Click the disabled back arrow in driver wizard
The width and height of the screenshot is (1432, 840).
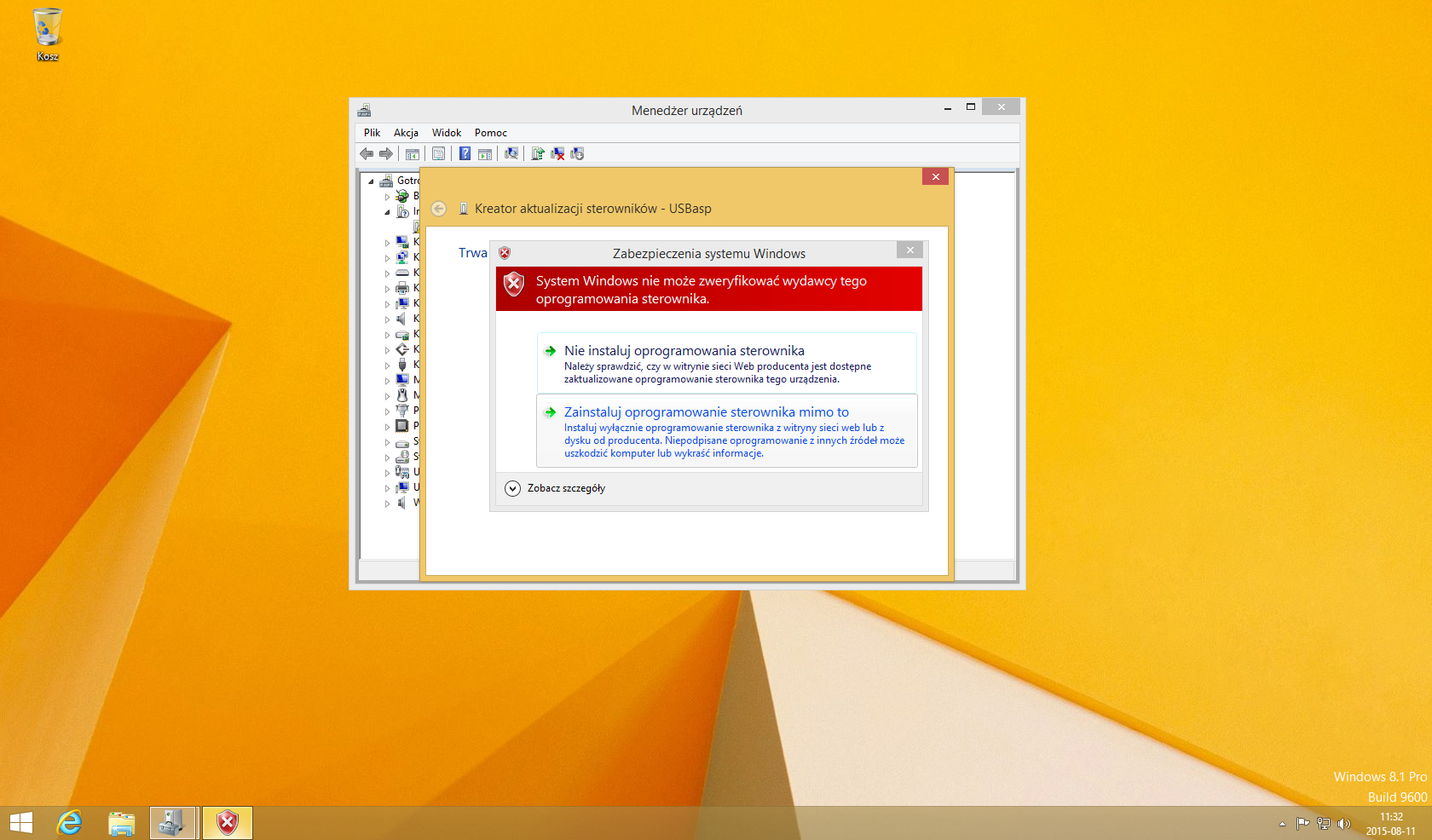tap(439, 209)
